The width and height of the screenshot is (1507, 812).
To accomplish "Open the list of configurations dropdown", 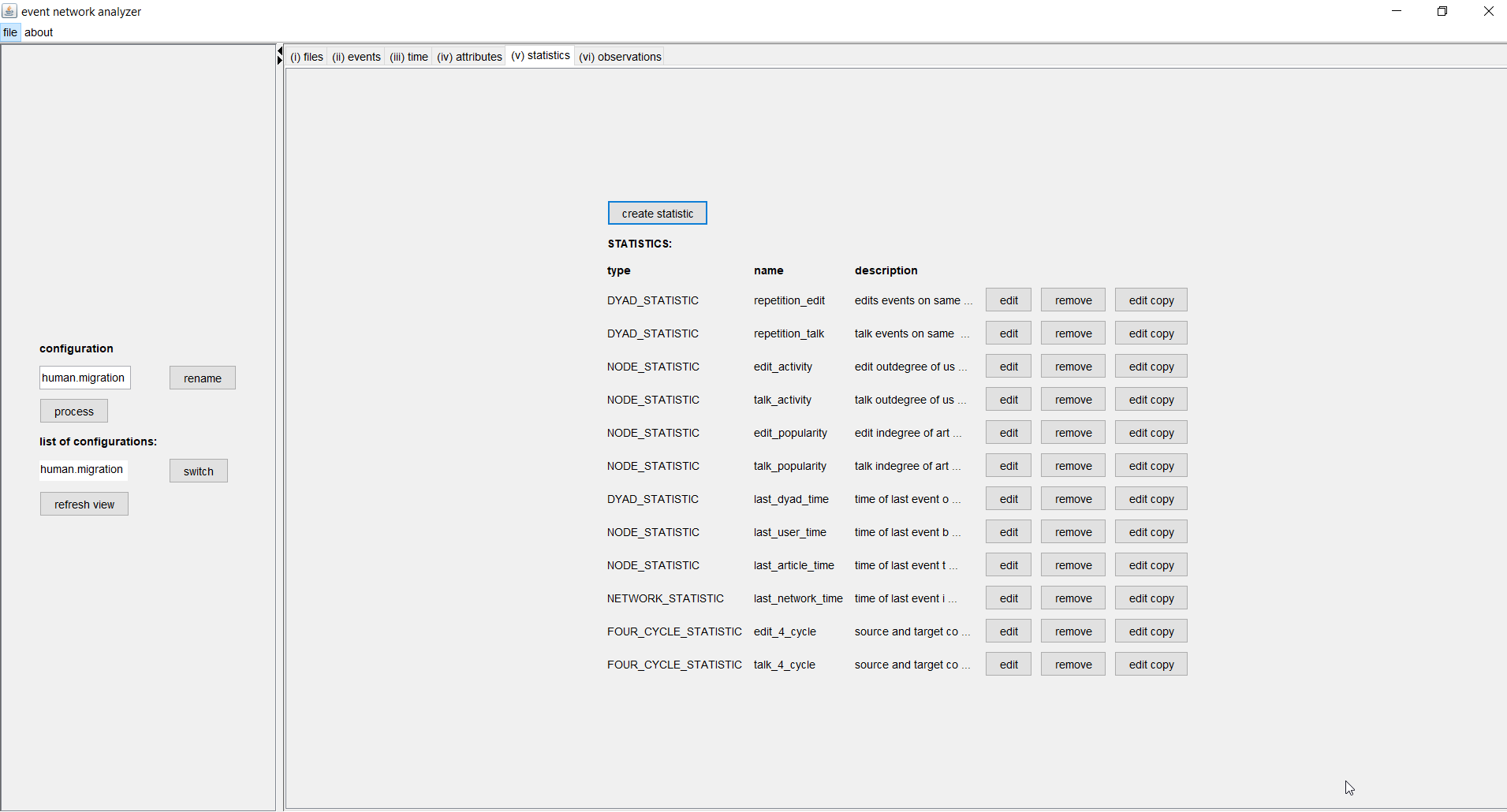I will (83, 470).
